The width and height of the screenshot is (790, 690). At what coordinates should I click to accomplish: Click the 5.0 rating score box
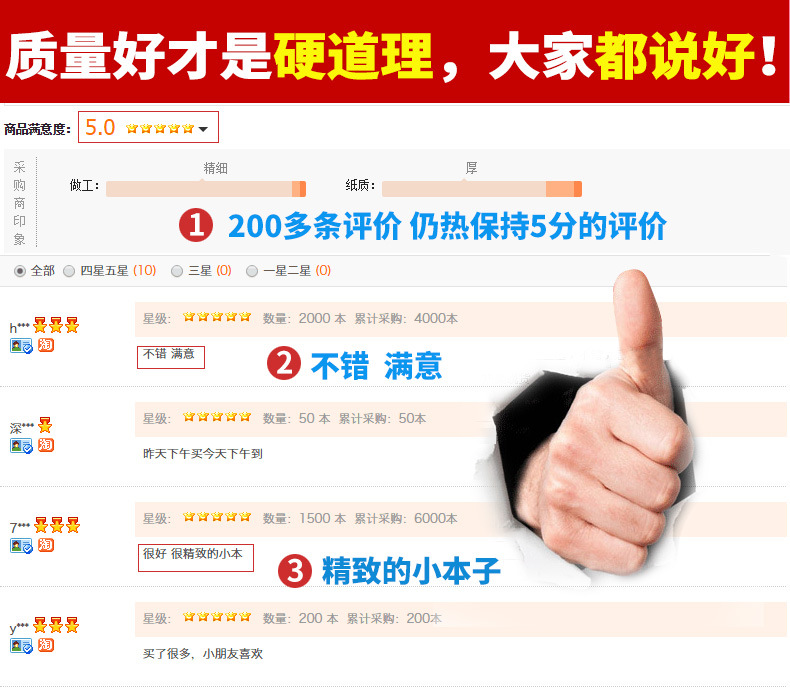(148, 127)
